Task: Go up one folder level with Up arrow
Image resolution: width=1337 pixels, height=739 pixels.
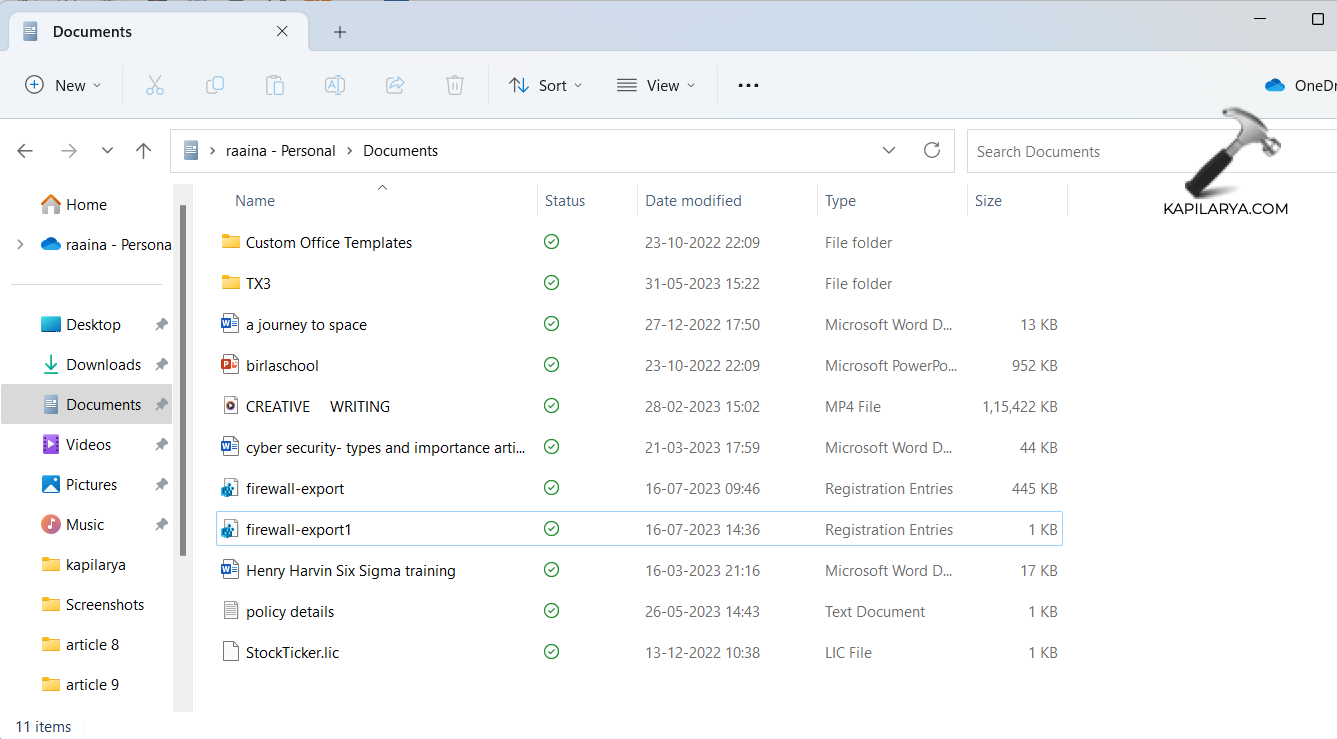Action: coord(144,151)
